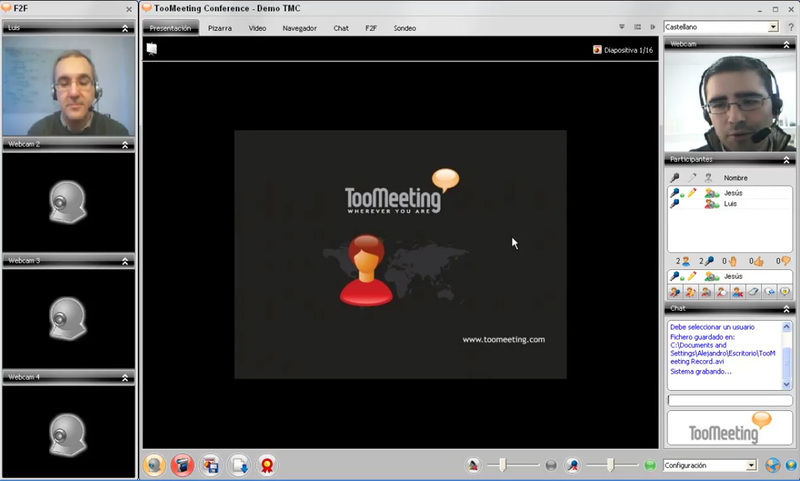Click the microphone level icon
Image resolution: width=800 pixels, height=481 pixels.
[572, 465]
